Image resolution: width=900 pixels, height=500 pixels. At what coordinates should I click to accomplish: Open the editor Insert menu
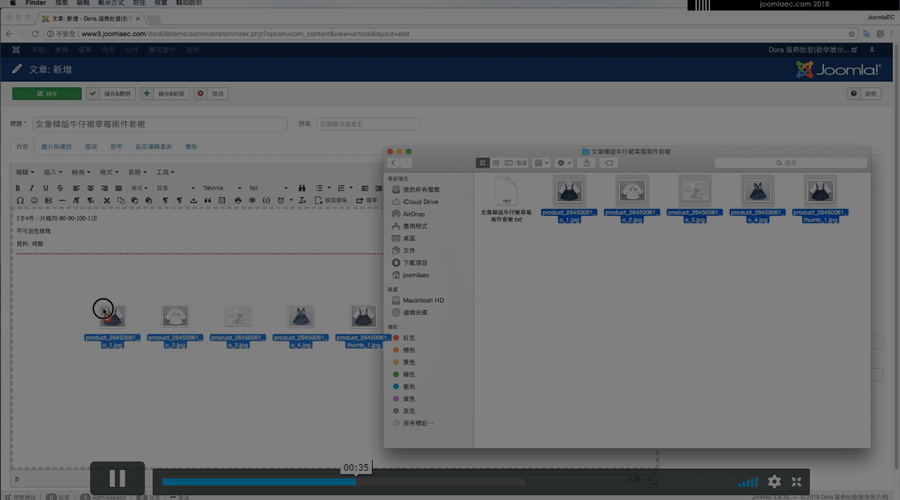(51, 172)
